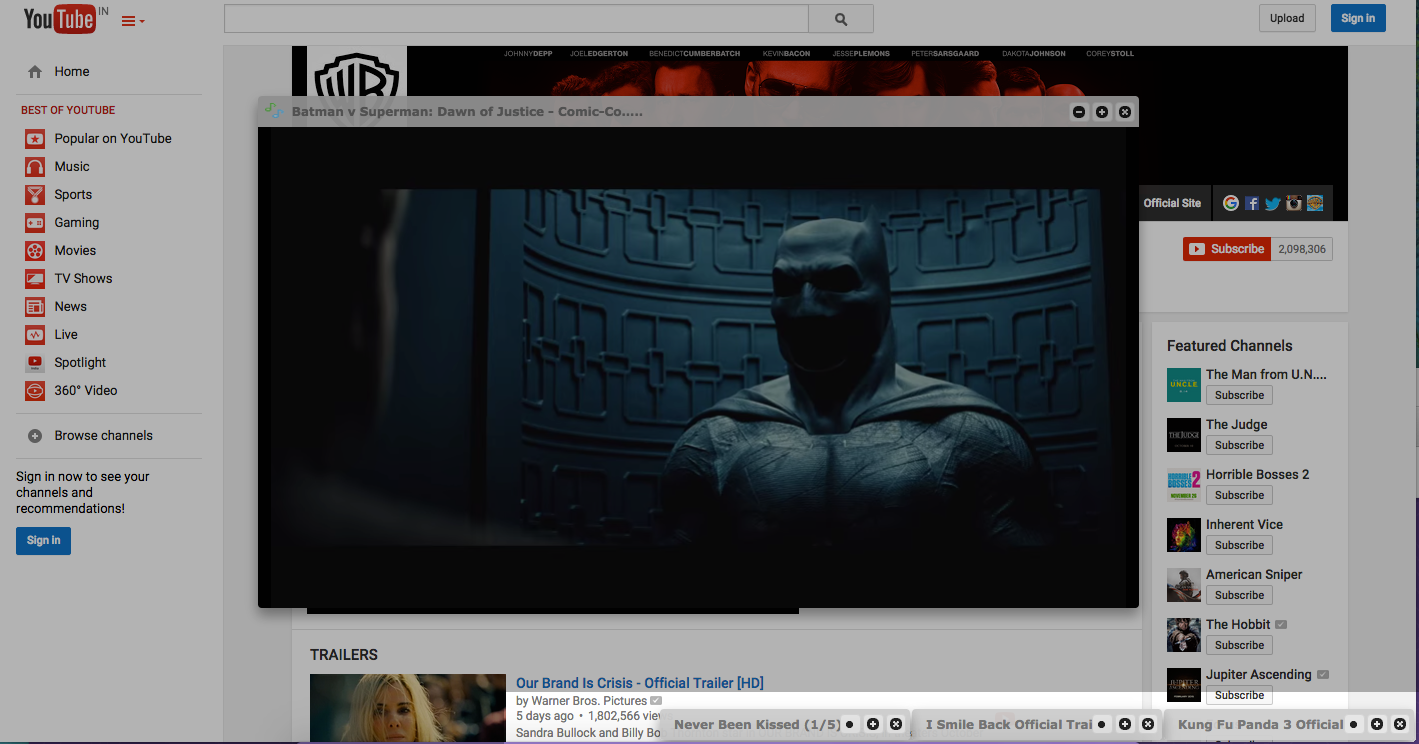Open the Music category
This screenshot has height=744, width=1419.
pos(72,167)
